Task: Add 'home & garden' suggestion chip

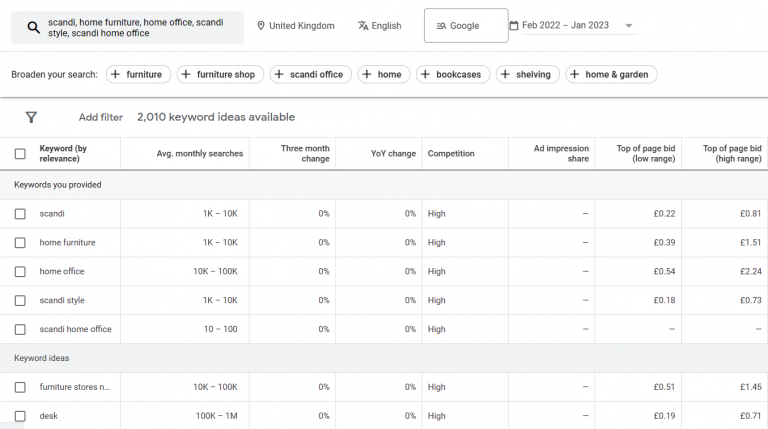Action: point(611,74)
